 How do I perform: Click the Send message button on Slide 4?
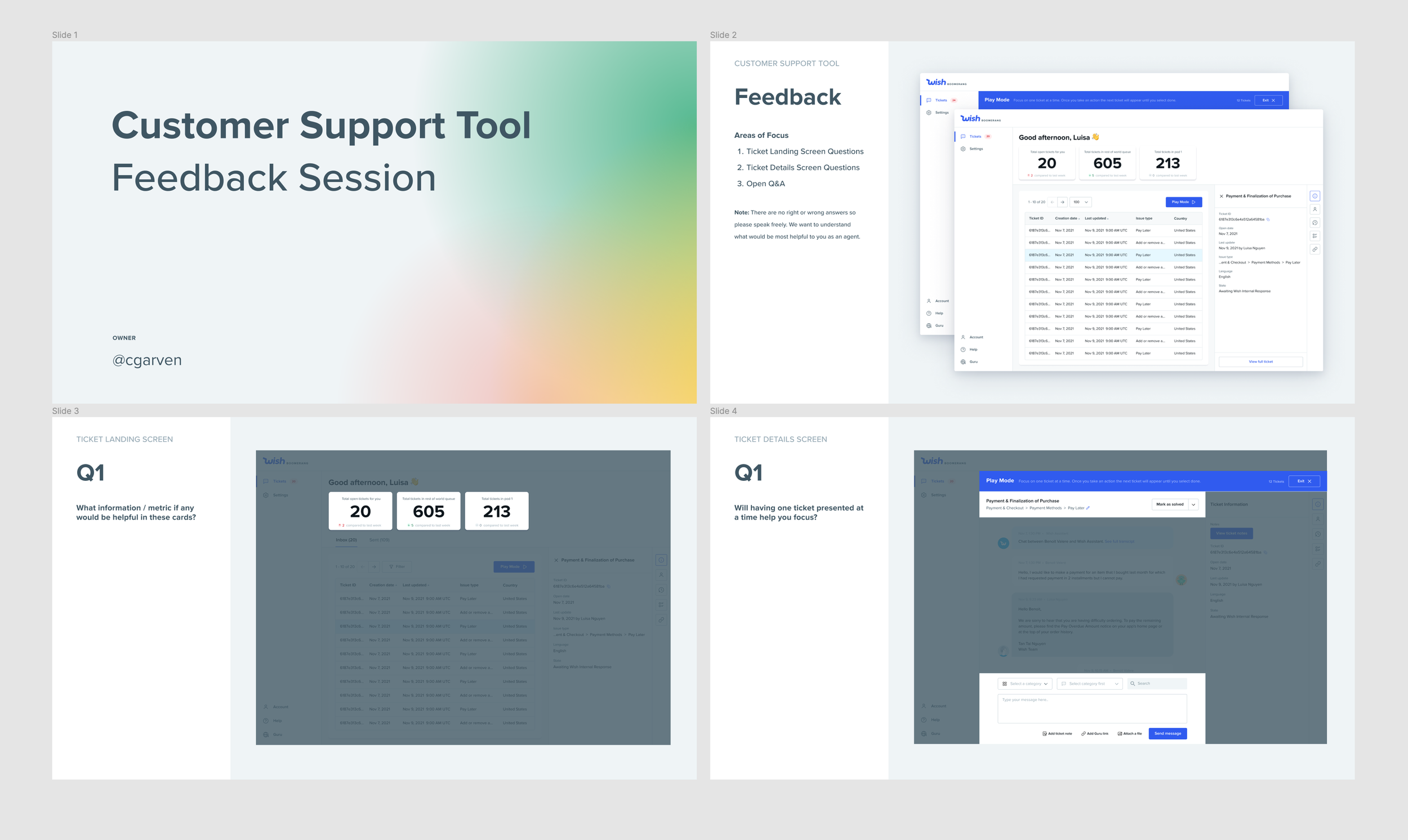[1168, 734]
